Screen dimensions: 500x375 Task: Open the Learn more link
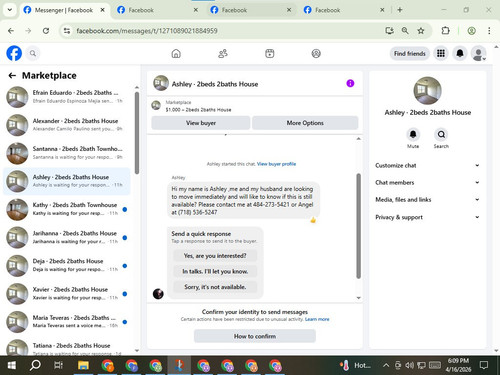pos(317,319)
